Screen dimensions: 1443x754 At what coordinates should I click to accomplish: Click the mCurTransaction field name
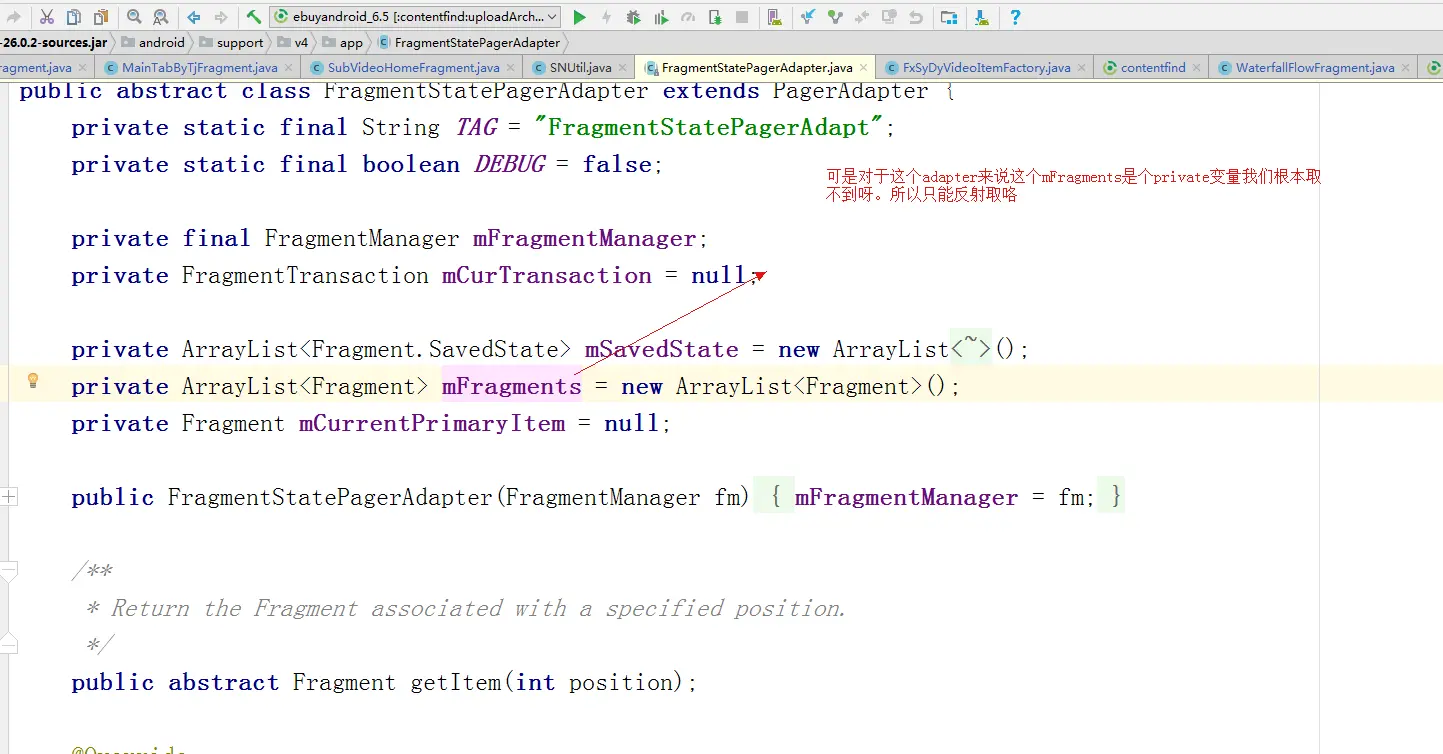click(547, 275)
